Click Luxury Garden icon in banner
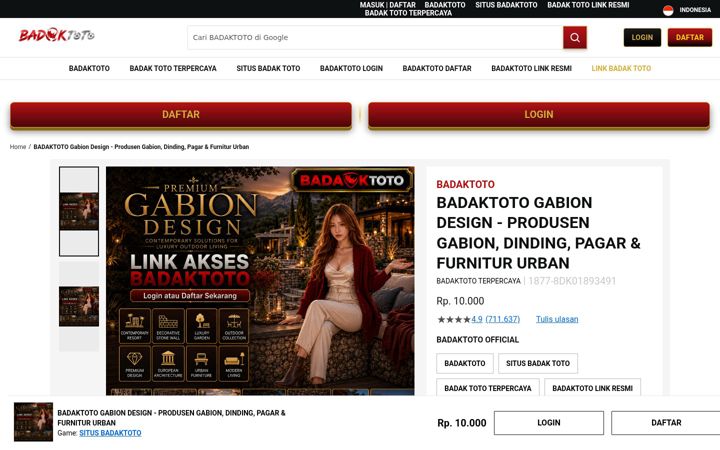 click(201, 326)
